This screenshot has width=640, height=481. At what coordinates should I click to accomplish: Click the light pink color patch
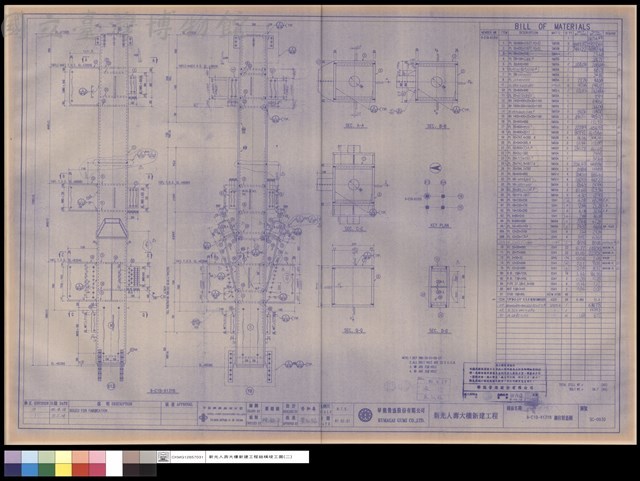(97, 457)
